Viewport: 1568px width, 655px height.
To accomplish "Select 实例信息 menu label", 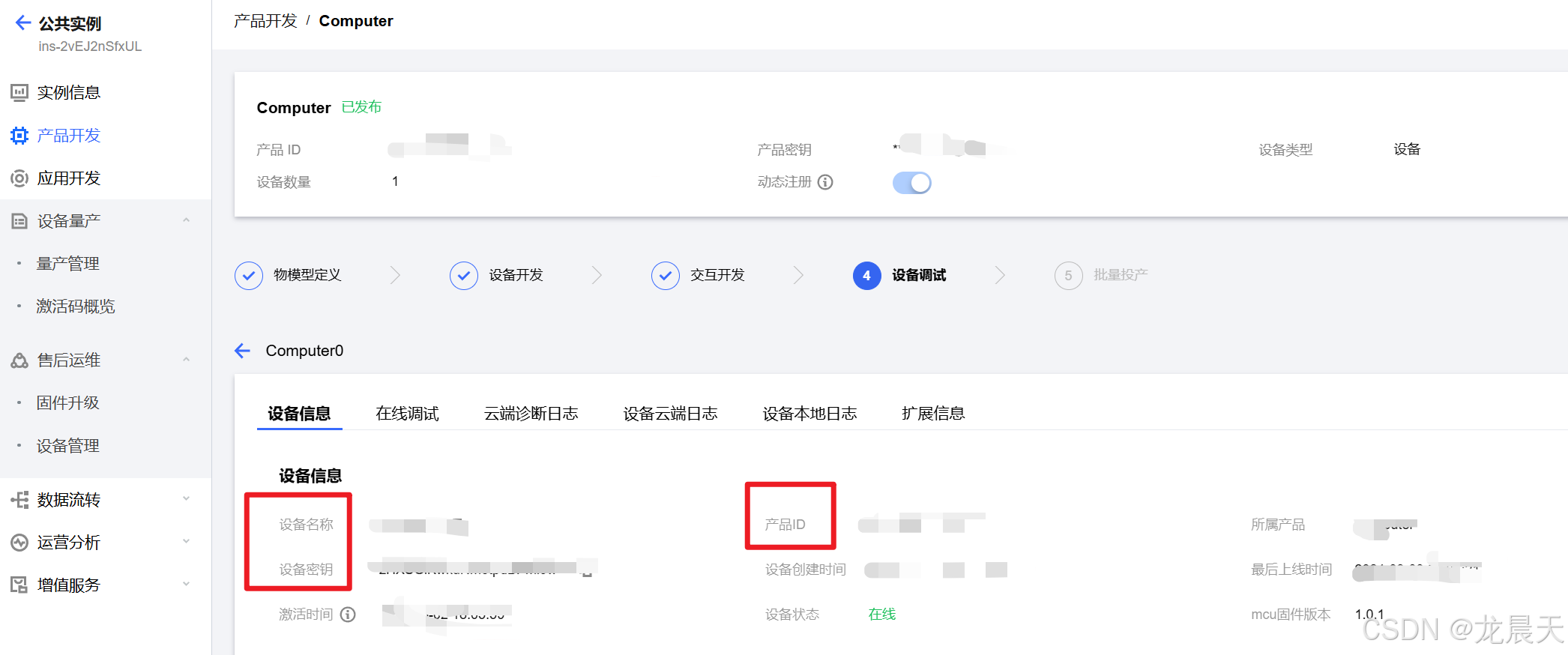I will click(x=69, y=93).
